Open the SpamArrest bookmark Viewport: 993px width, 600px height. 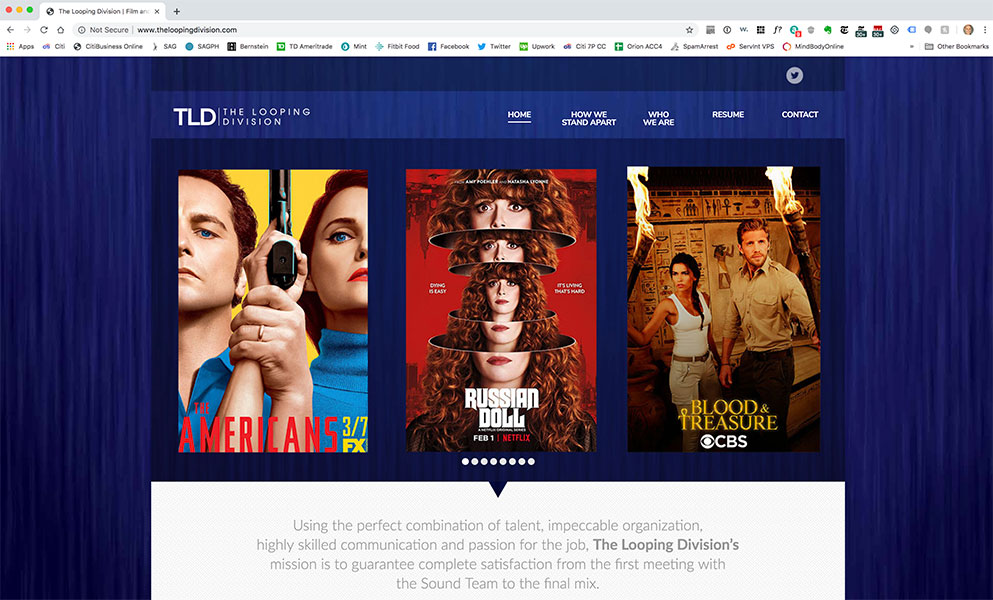click(694, 46)
